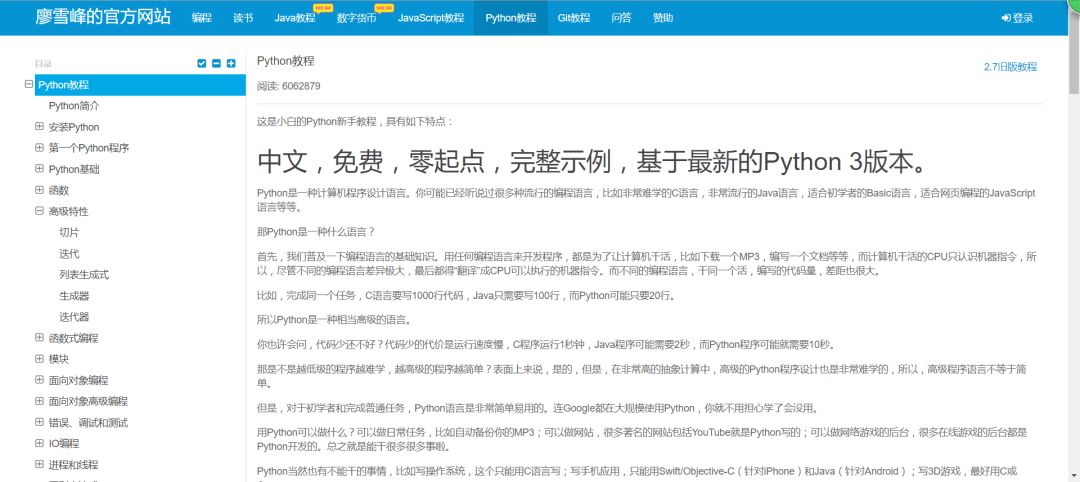Open the JavaScript教程 navigation item
The height and width of the screenshot is (482, 1080).
tap(431, 18)
